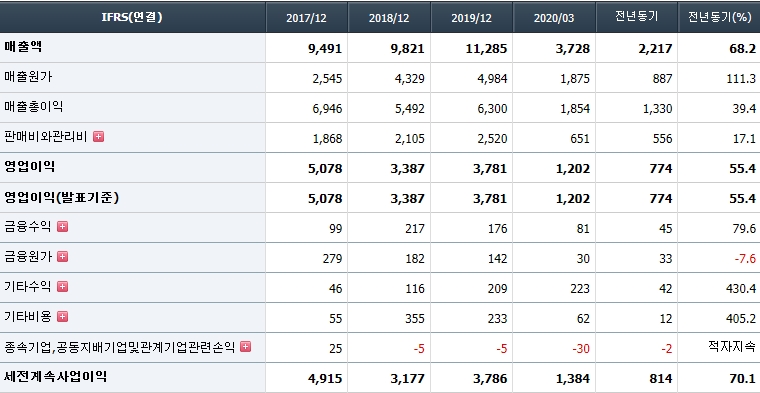
Task: Click the 적자지속 status cell
Action: [732, 346]
